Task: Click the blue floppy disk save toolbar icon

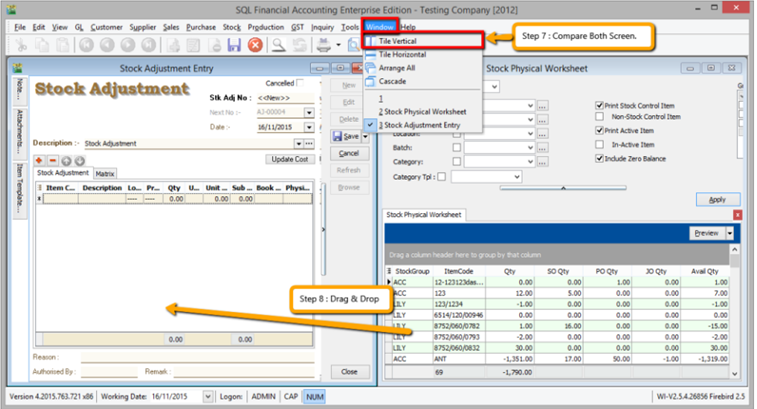Action: tap(234, 45)
